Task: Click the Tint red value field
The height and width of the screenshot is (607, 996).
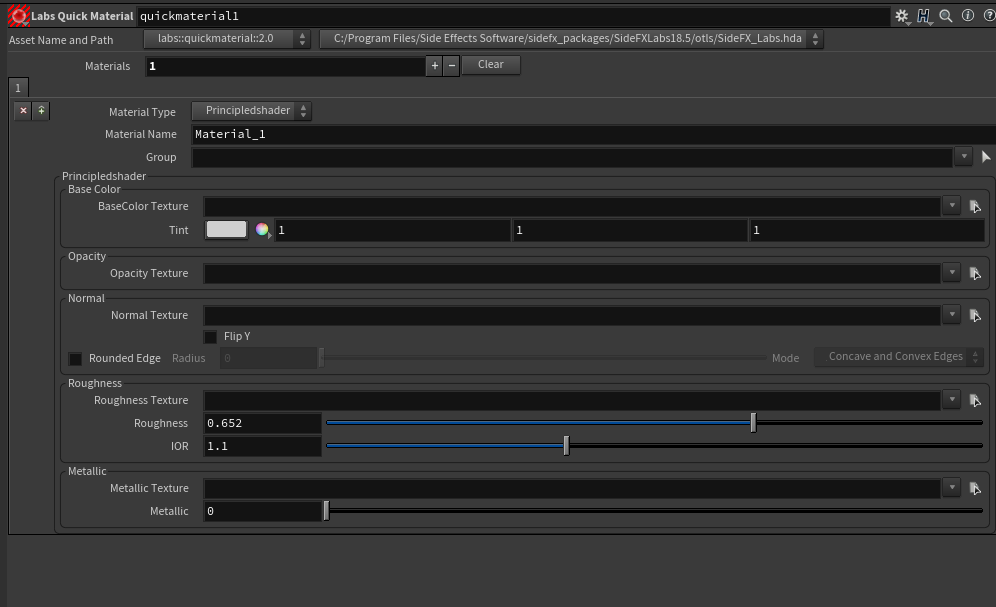Action: pos(393,230)
